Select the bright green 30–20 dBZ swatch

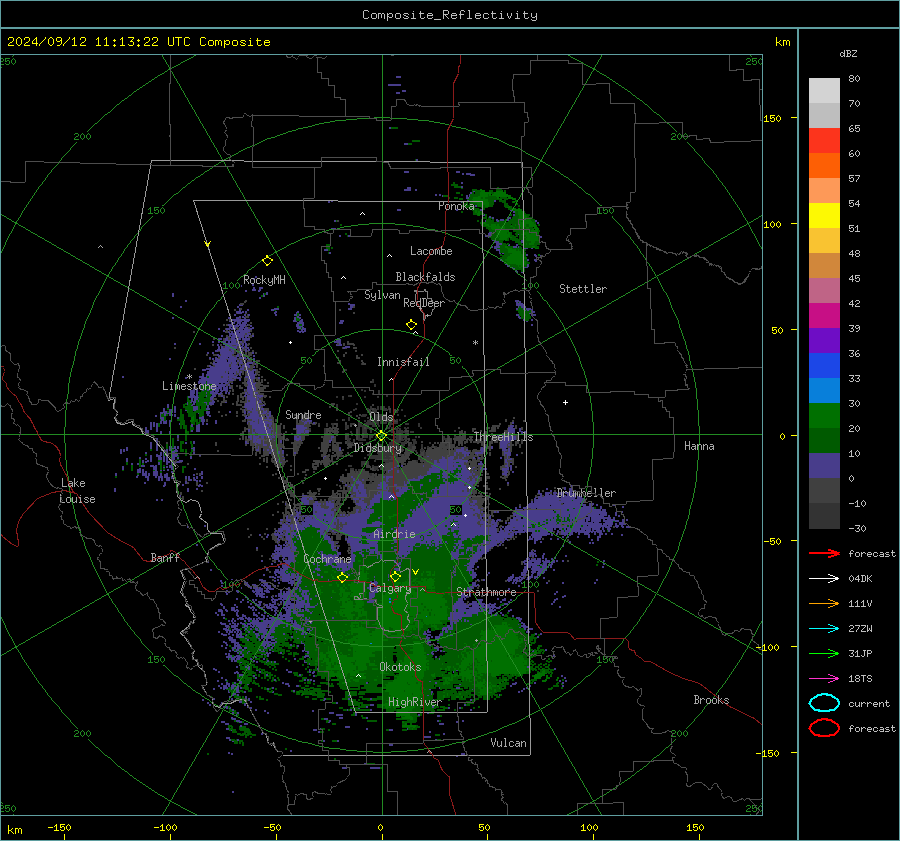coord(824,415)
